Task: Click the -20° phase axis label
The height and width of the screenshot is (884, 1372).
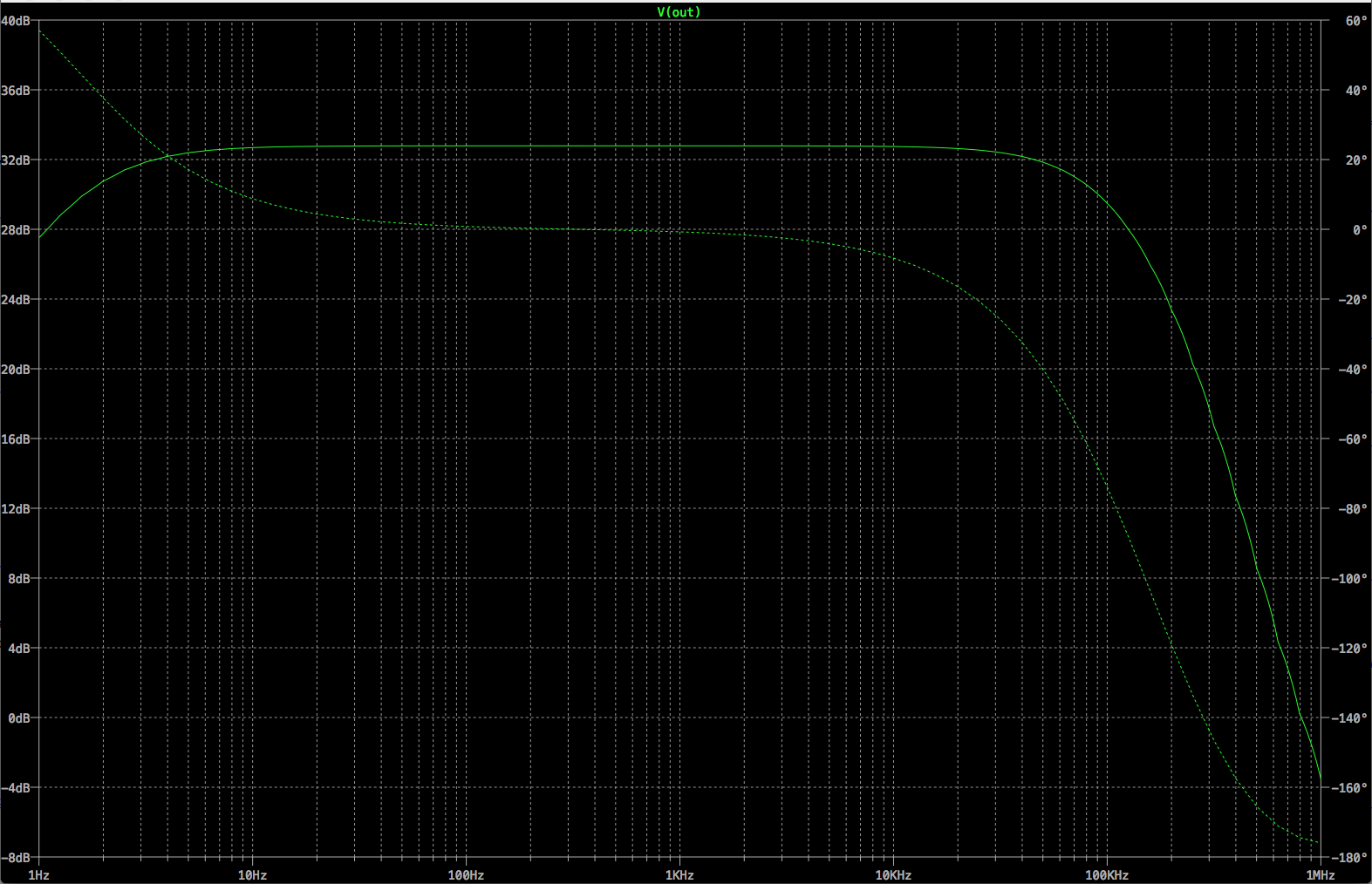Action: [x=1353, y=300]
